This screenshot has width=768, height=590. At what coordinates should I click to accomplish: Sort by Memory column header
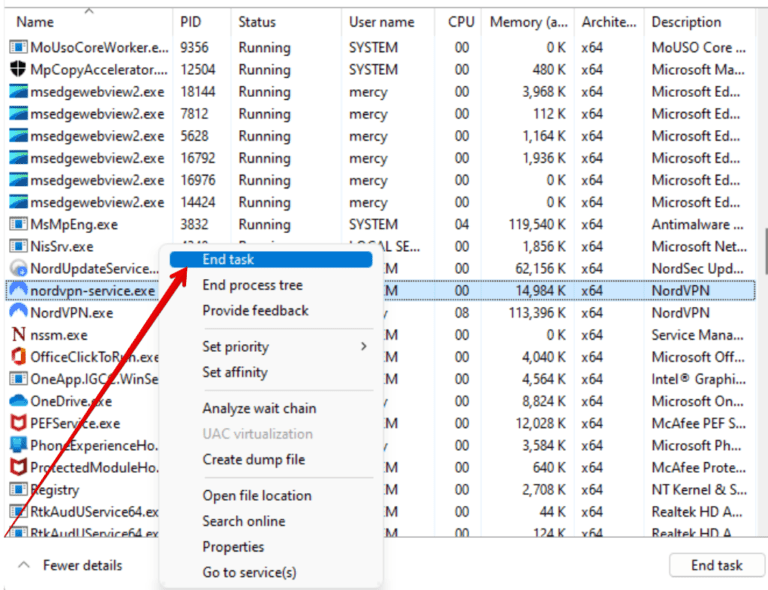click(x=528, y=22)
